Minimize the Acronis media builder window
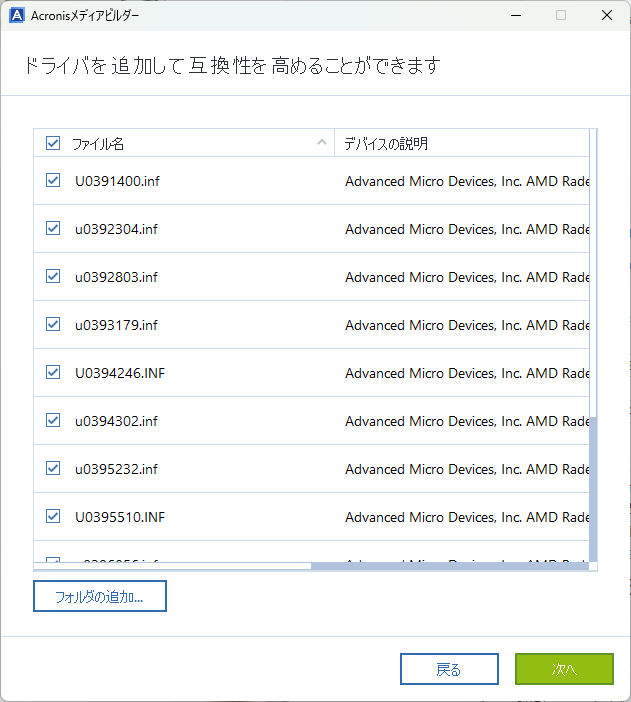631x702 pixels. [x=516, y=15]
